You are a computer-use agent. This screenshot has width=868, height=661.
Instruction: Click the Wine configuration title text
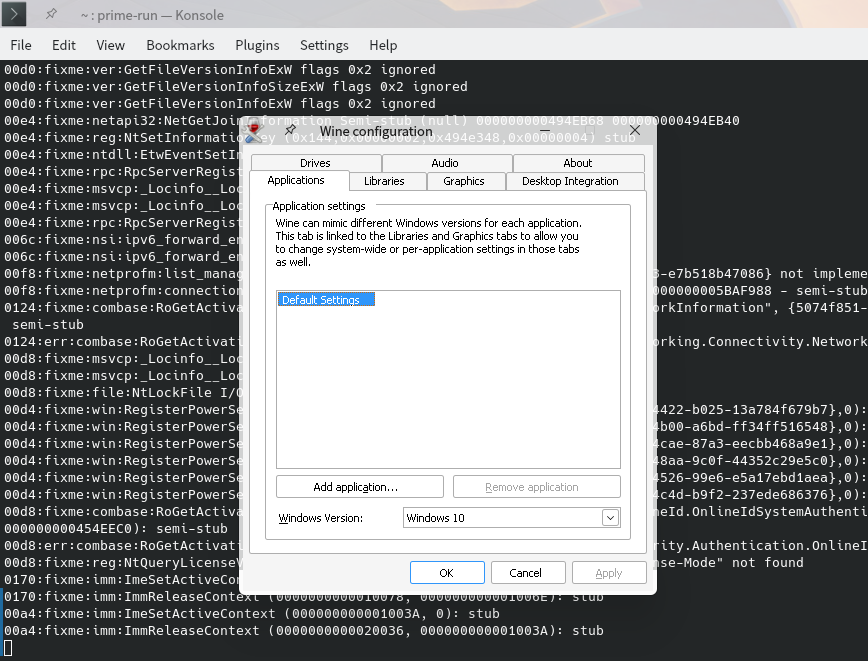376,131
